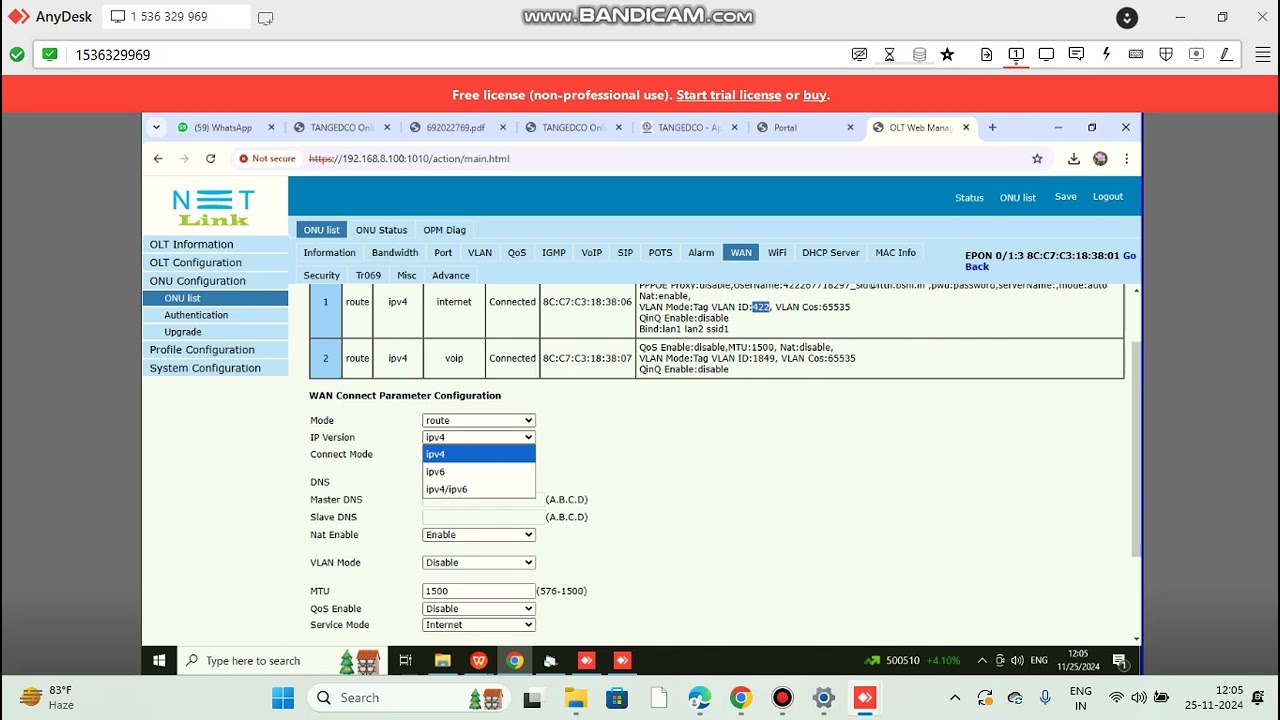Click the Start trial license link
Image resolution: width=1280 pixels, height=720 pixels.
pos(728,95)
